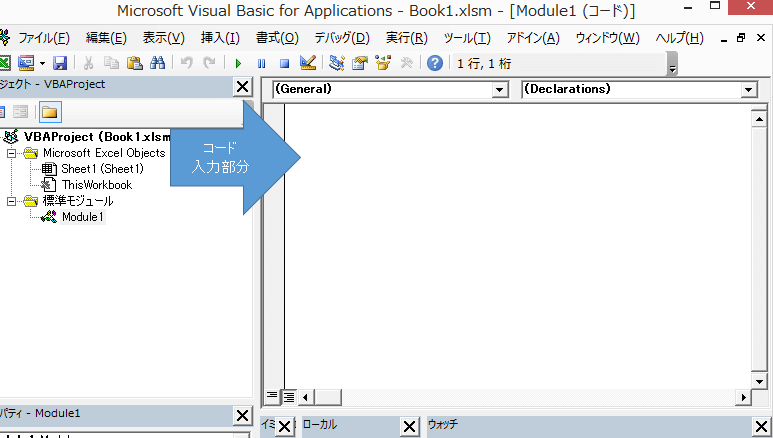Close the ウォッチ window pane
The image size is (773, 438).
tap(762, 426)
